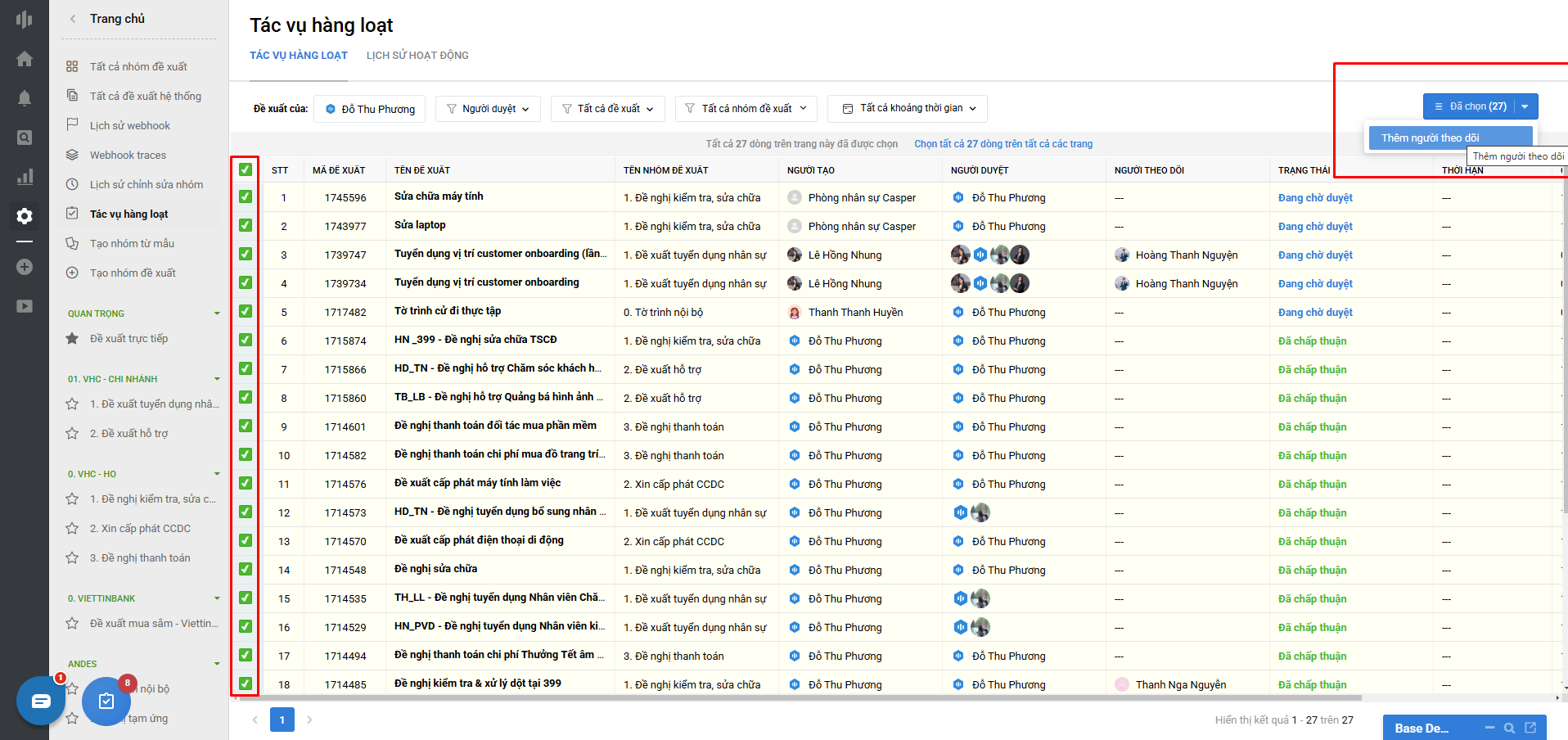
Task: Click "Chọn tất cả 27 dòng trên tất cả các trang"
Action: (1003, 144)
